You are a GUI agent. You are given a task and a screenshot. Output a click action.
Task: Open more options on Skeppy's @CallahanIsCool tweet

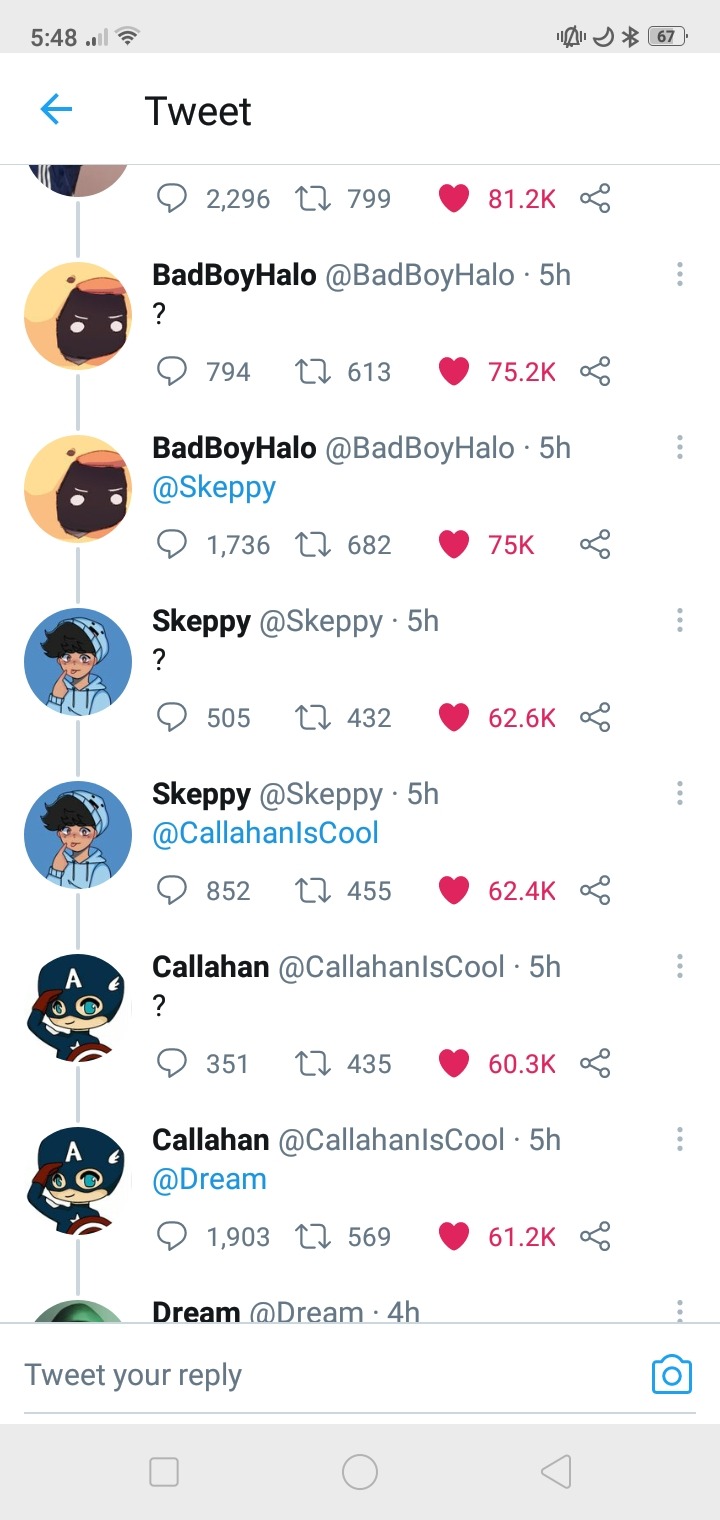pos(680,794)
